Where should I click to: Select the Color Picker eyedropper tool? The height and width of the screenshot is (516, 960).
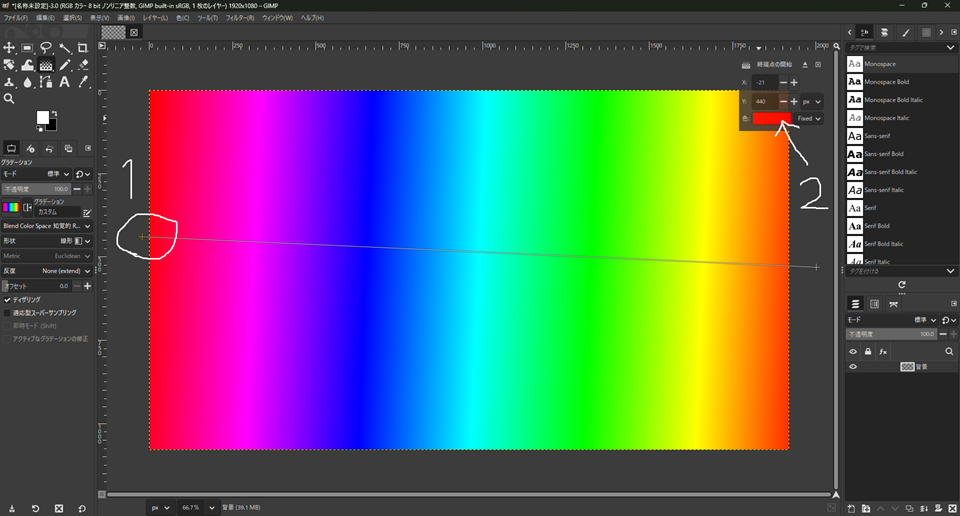(x=83, y=82)
